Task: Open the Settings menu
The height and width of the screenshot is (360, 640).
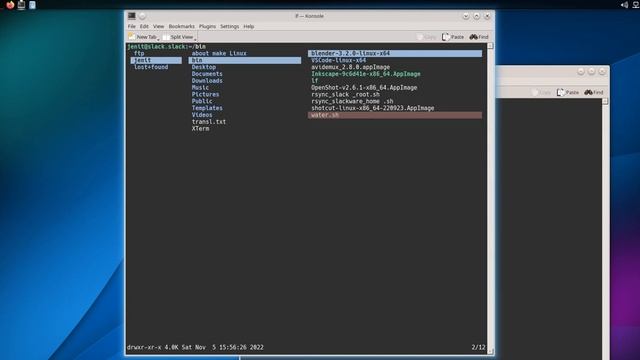Action: (x=229, y=26)
